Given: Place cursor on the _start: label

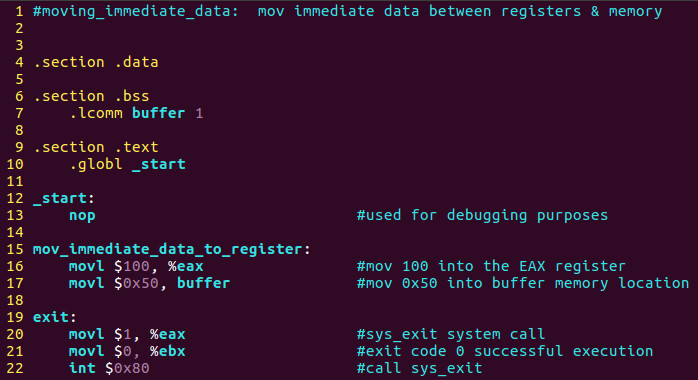Looking at the screenshot, I should pyautogui.click(x=64, y=198).
